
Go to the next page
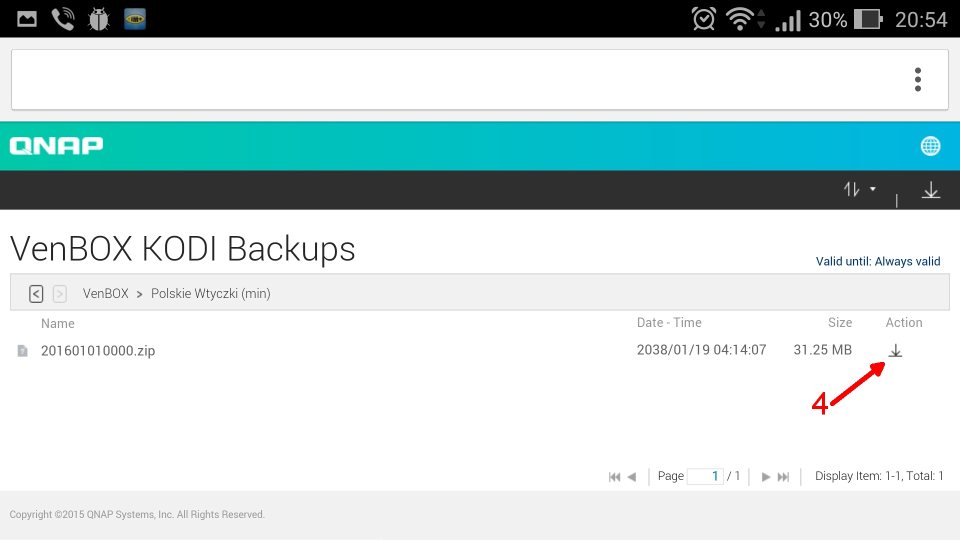pos(766,477)
